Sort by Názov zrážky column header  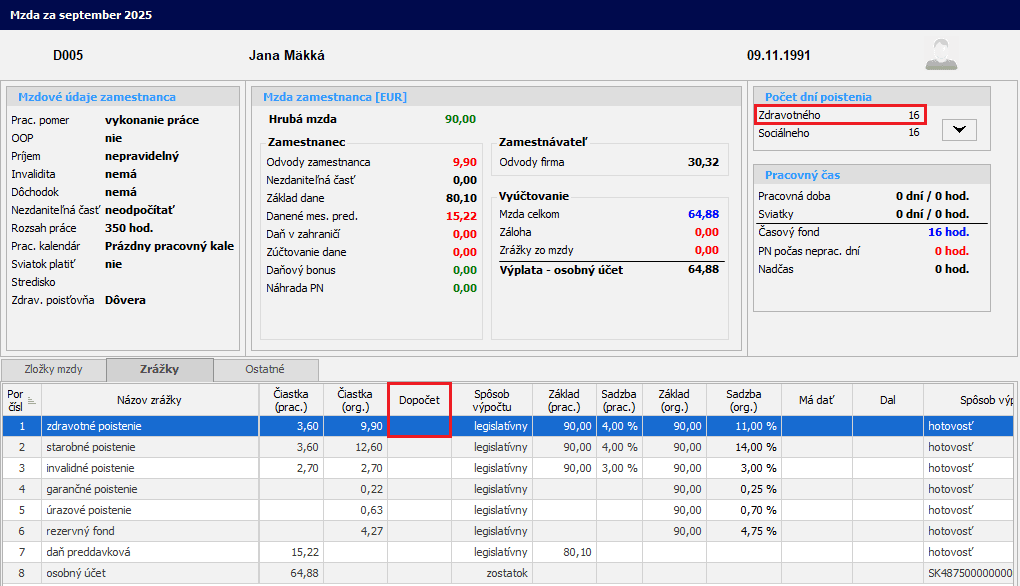tap(148, 400)
